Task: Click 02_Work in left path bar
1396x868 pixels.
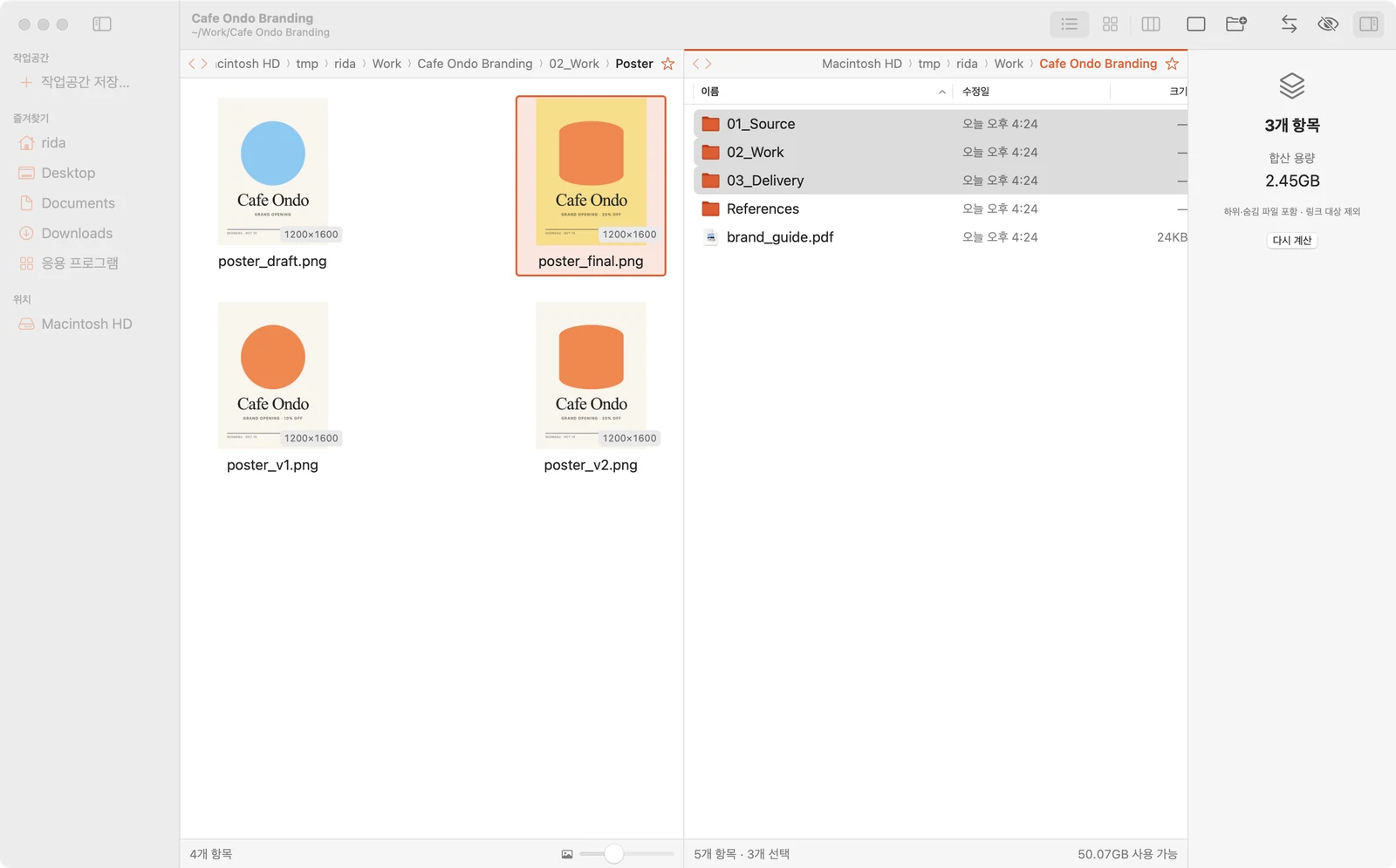Action: pyautogui.click(x=574, y=64)
